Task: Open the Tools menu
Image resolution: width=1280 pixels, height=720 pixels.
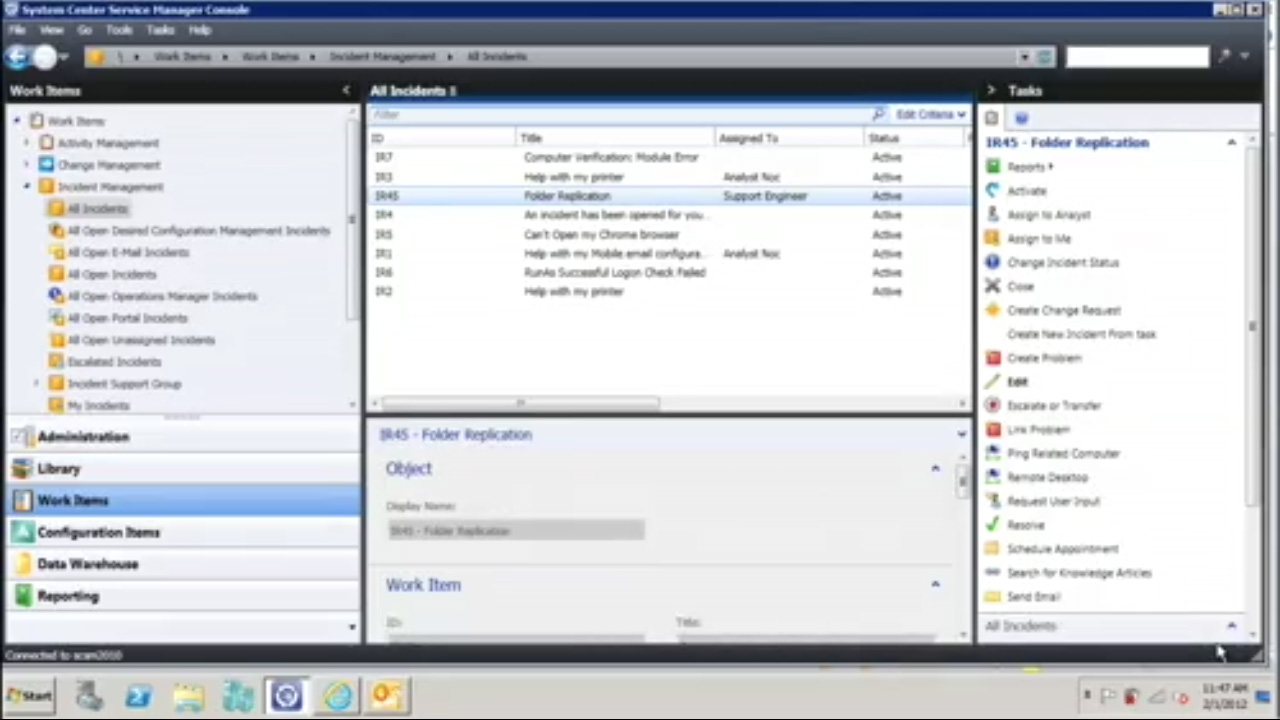Action: click(x=119, y=30)
